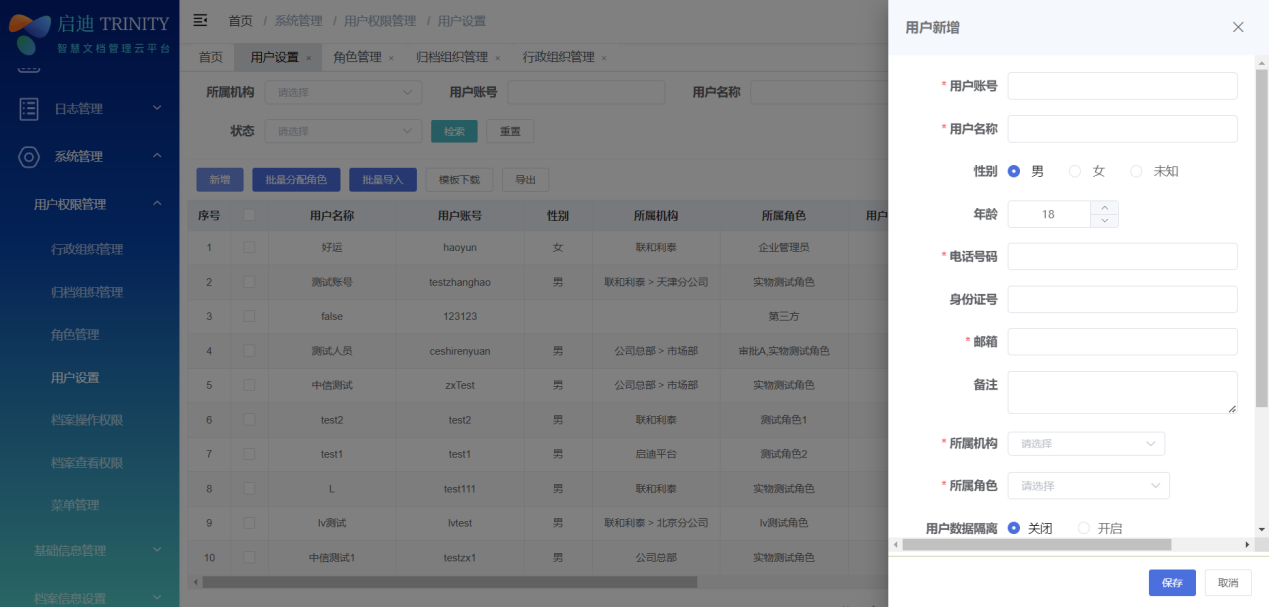Expand the 档案信息设置 submenu

[157, 598]
